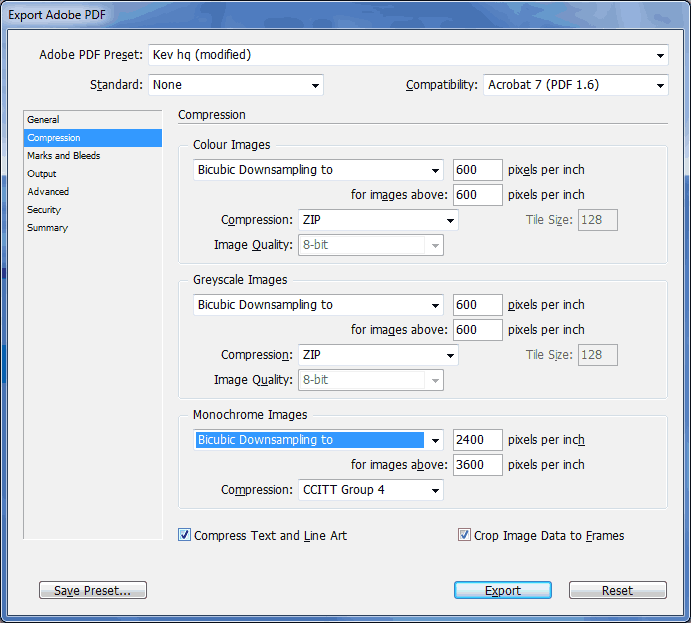The image size is (691, 623).
Task: Open Monochrome Images downsampling method dropdown
Action: click(318, 440)
